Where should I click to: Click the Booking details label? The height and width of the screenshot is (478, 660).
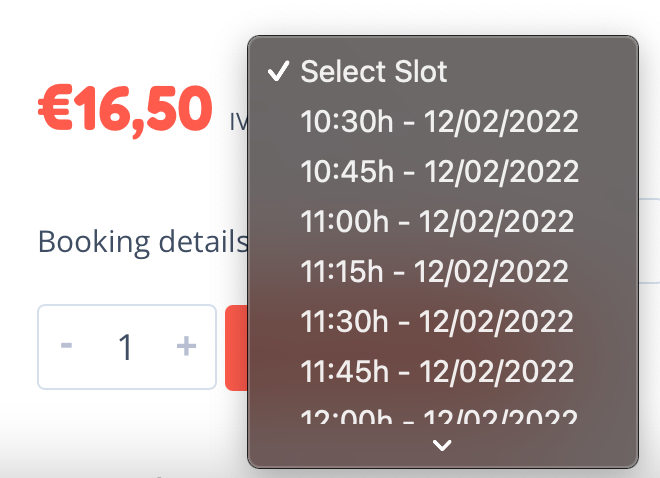pyautogui.click(x=142, y=242)
